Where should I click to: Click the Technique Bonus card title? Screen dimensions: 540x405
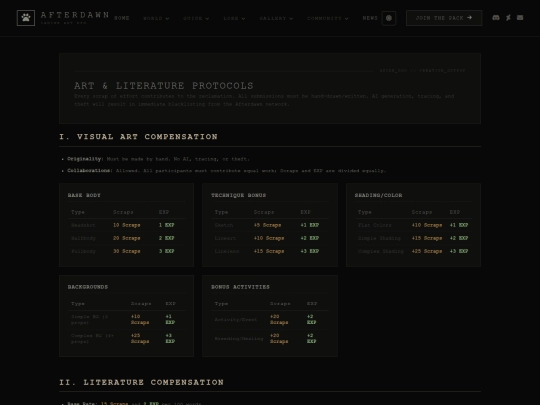pos(238,195)
